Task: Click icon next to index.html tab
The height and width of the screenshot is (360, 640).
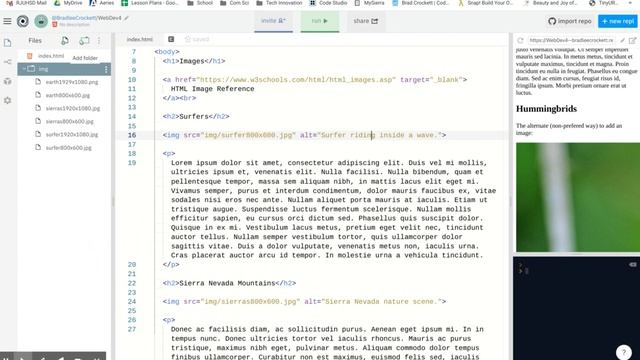Action: click(x=171, y=39)
